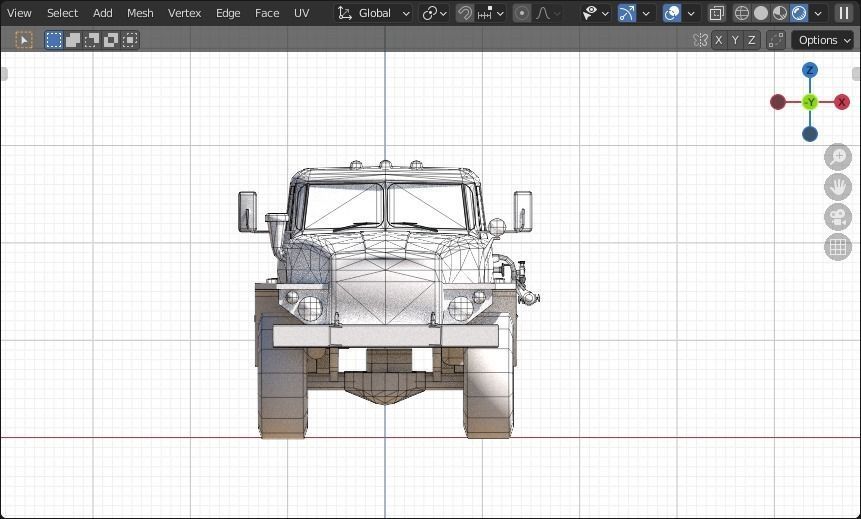Click the pan view hand icon
Screen dimensions: 861x519
(x=838, y=187)
